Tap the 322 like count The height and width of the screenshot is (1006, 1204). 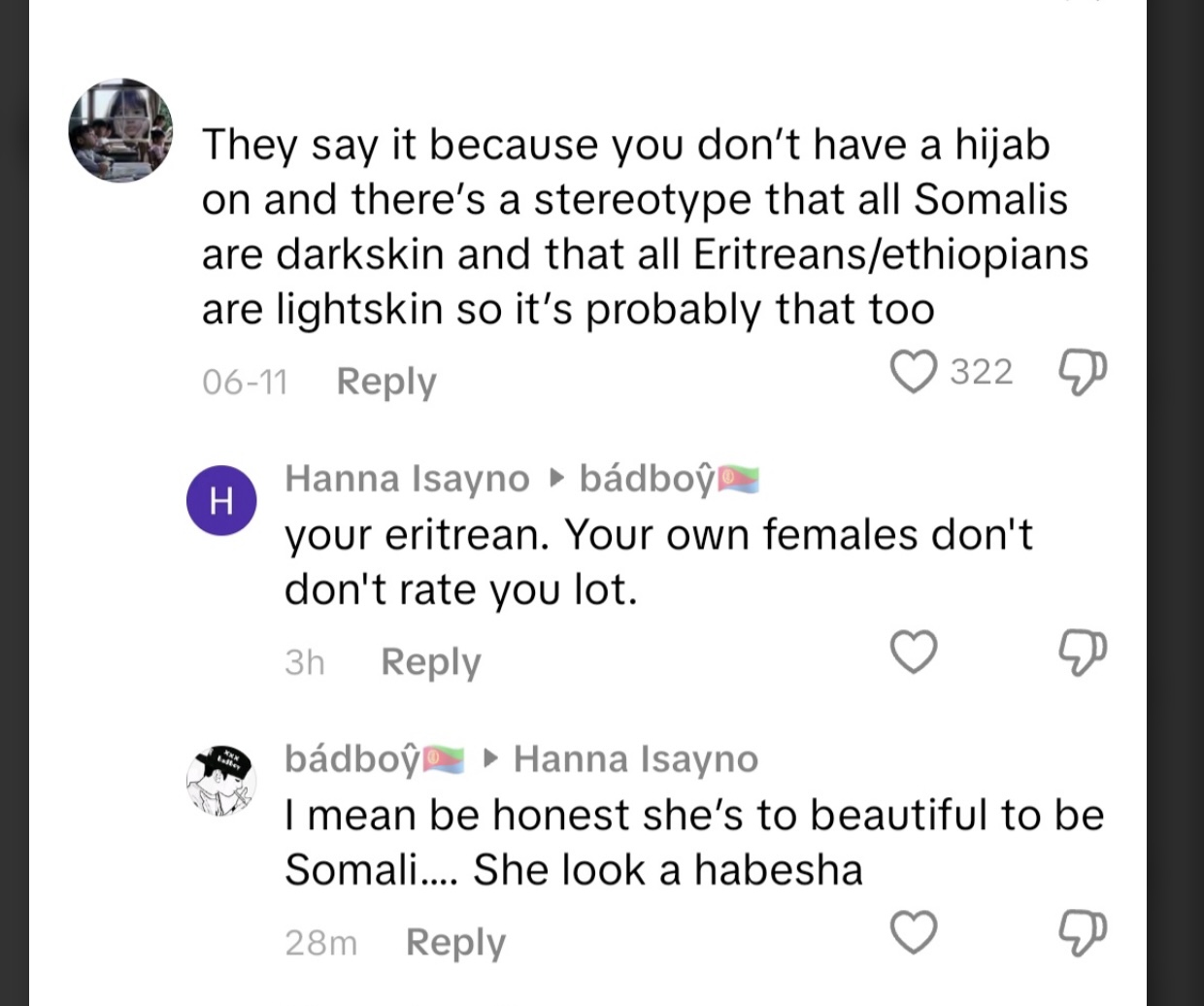point(981,372)
